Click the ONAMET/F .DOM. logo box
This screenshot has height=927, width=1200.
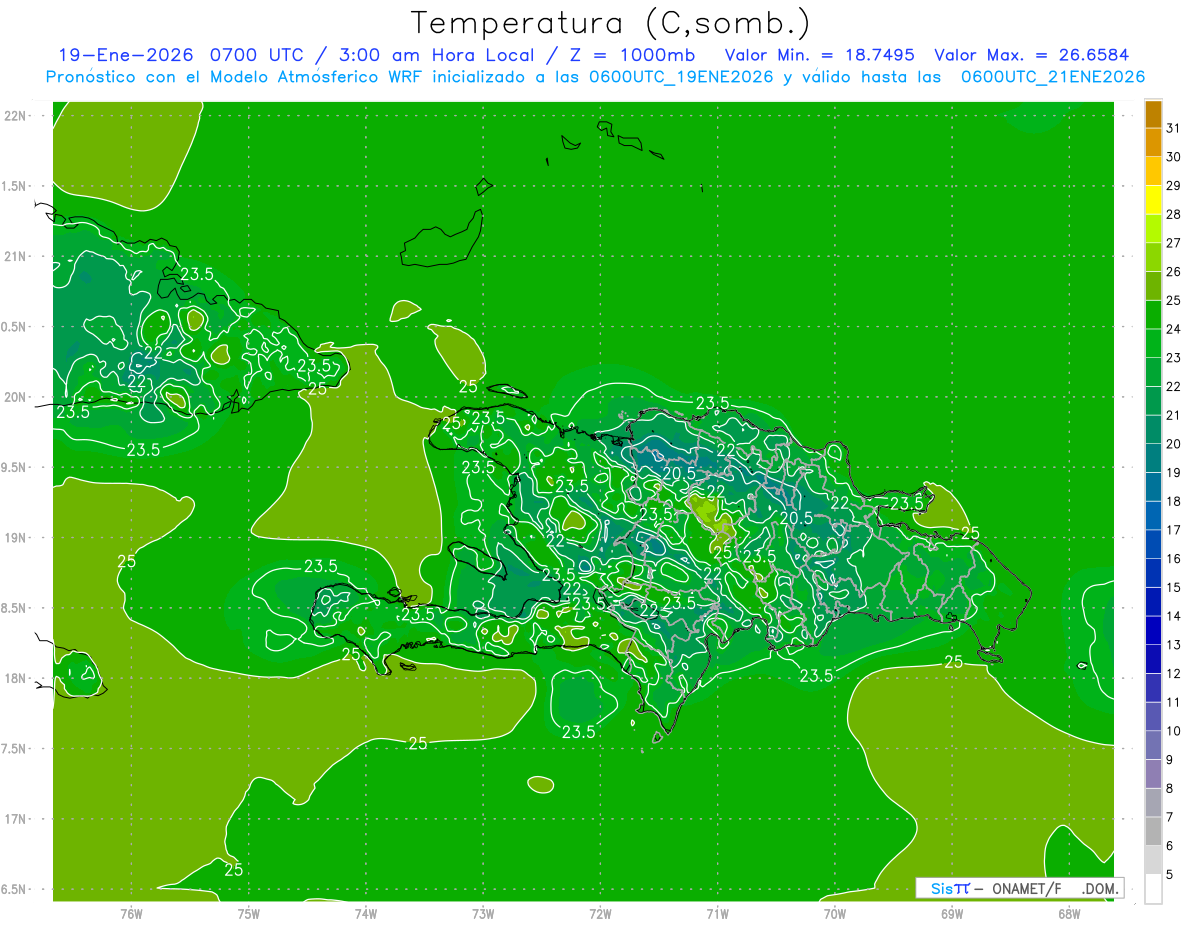pyautogui.click(x=1019, y=888)
